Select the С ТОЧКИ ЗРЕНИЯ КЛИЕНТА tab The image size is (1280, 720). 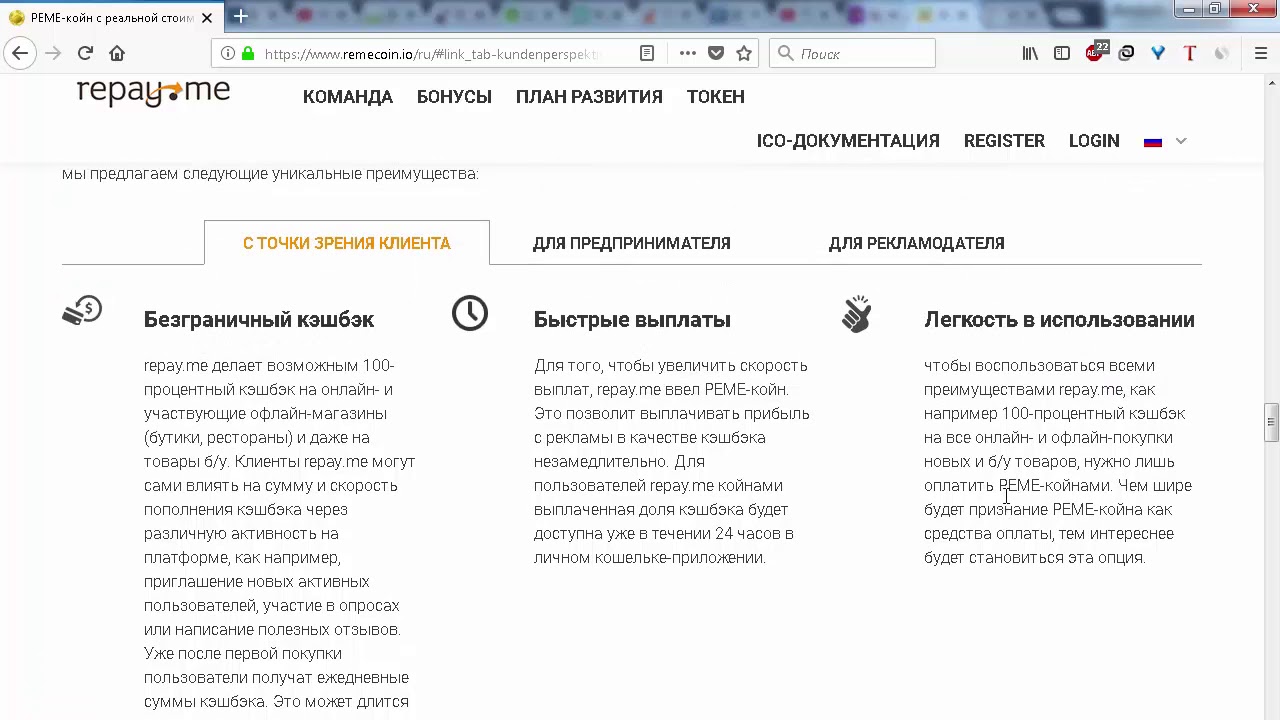point(347,243)
